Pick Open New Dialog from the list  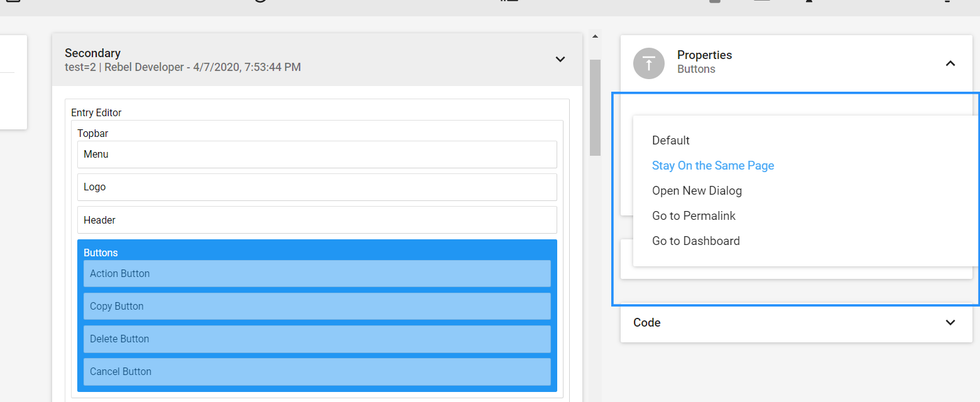coord(697,191)
